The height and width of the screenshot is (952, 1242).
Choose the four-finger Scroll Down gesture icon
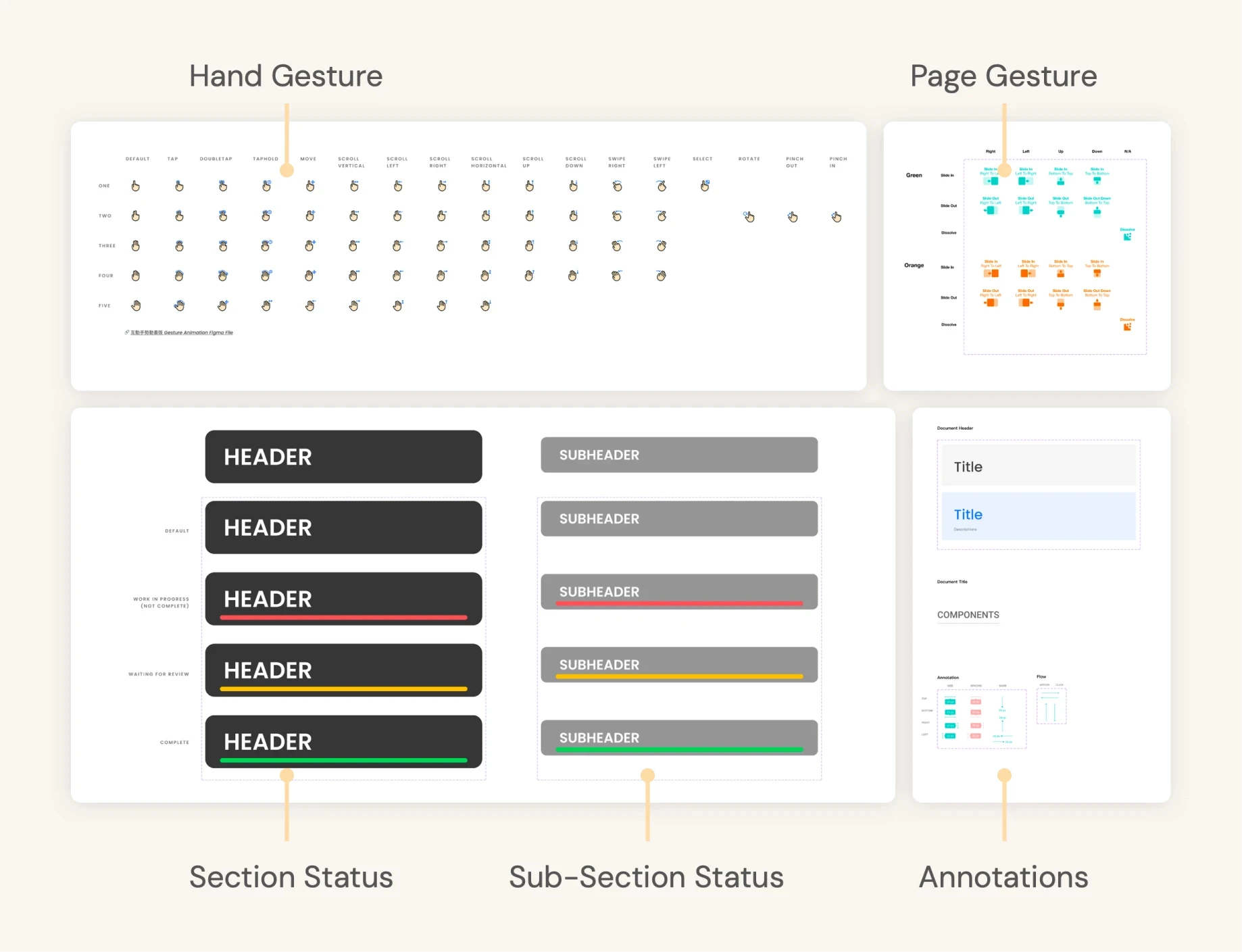click(x=573, y=276)
